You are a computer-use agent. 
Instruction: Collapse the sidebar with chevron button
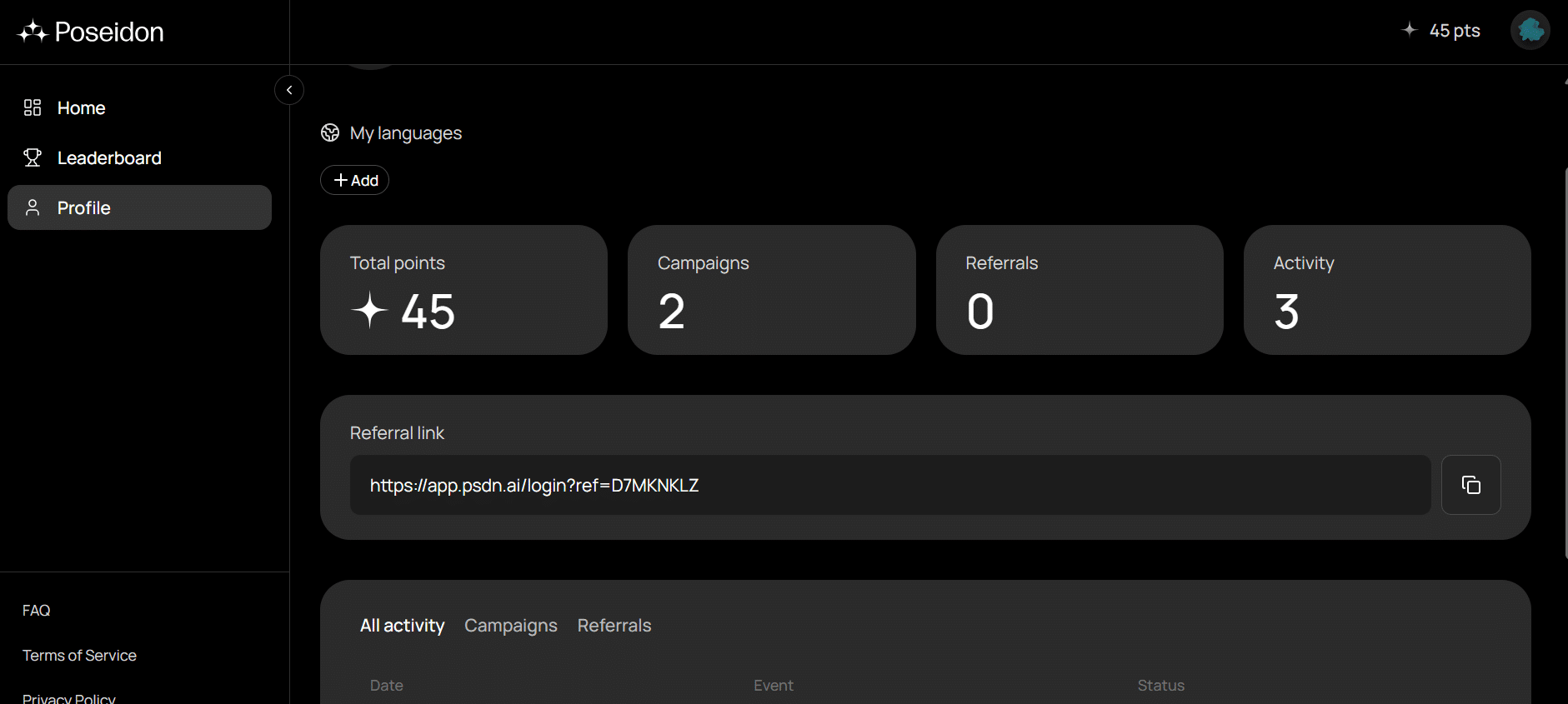(289, 90)
